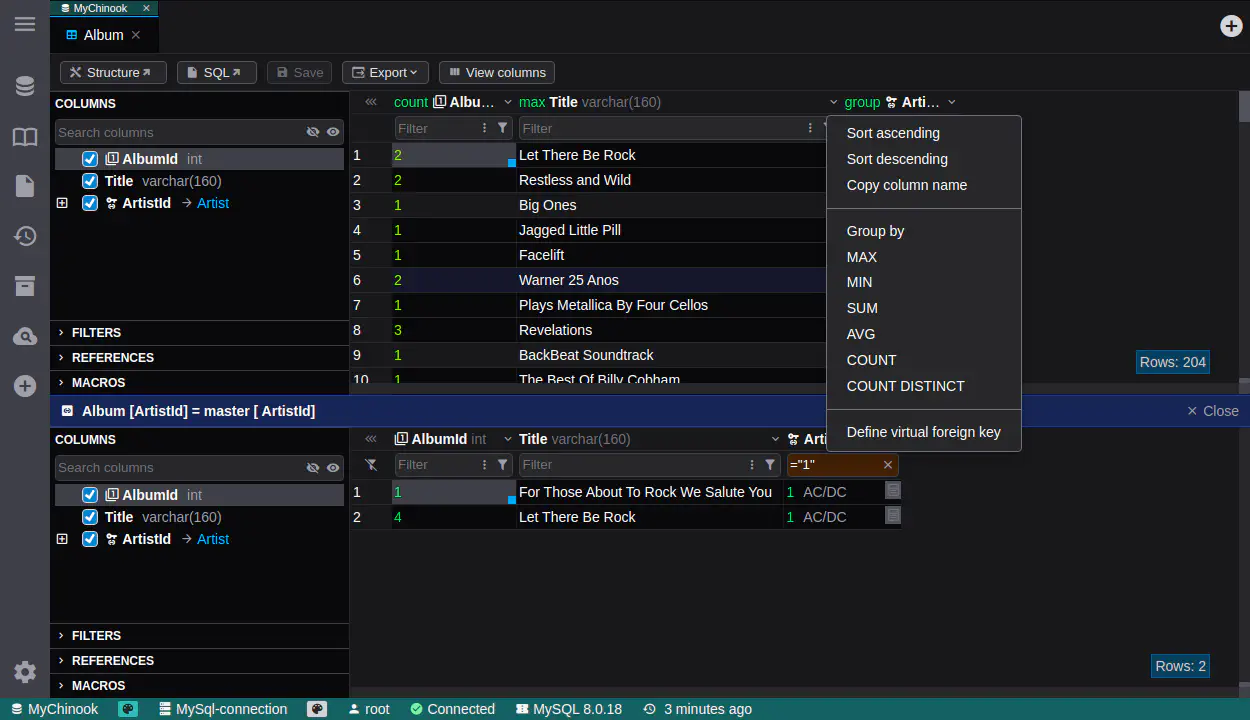This screenshot has width=1250, height=720.
Task: Click the archive icon in left sidebar
Action: [x=25, y=286]
